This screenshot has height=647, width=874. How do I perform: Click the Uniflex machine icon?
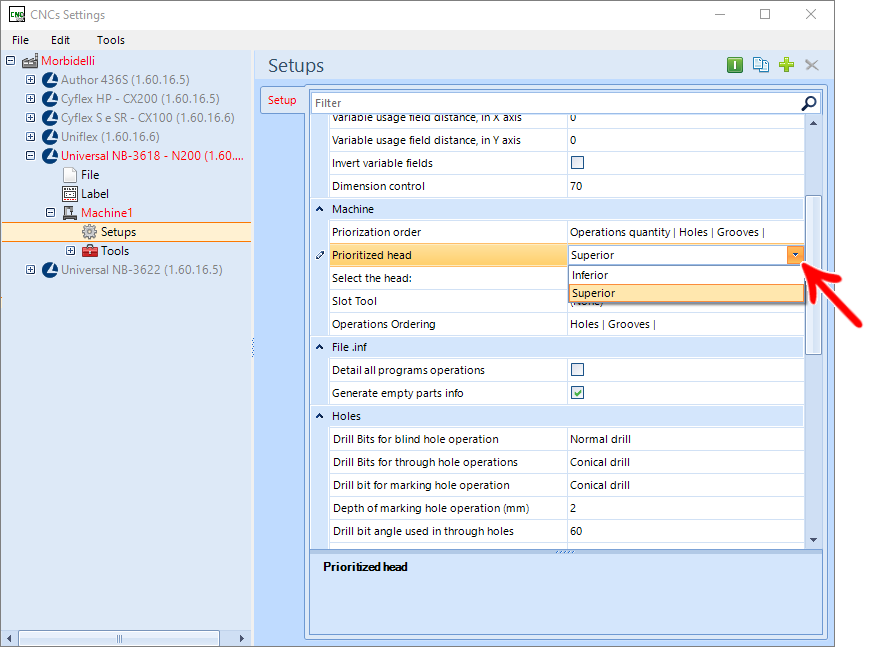tap(50, 137)
